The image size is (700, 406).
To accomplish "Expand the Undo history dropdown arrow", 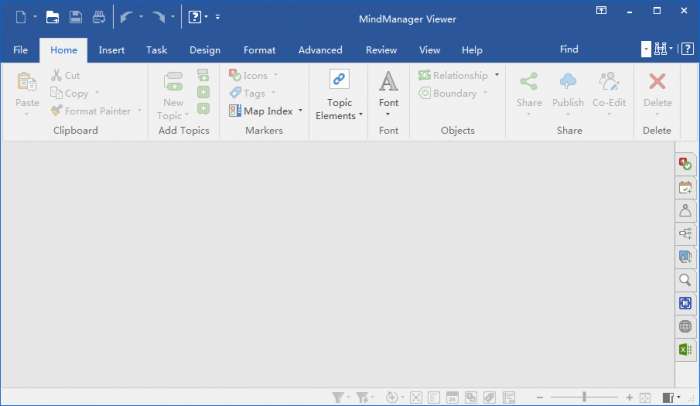I will [141, 17].
